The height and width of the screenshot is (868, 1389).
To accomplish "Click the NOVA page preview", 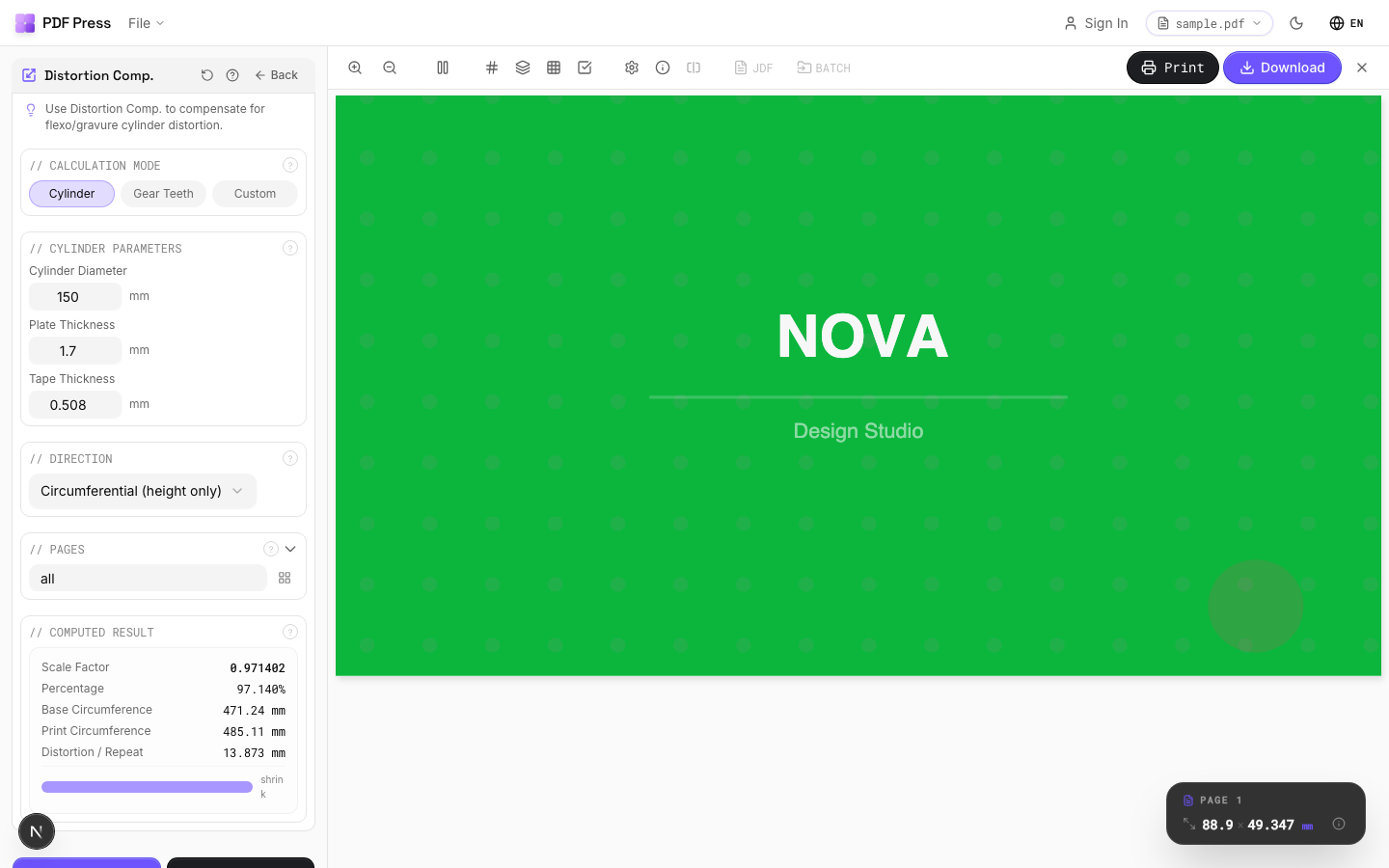I will [x=858, y=386].
